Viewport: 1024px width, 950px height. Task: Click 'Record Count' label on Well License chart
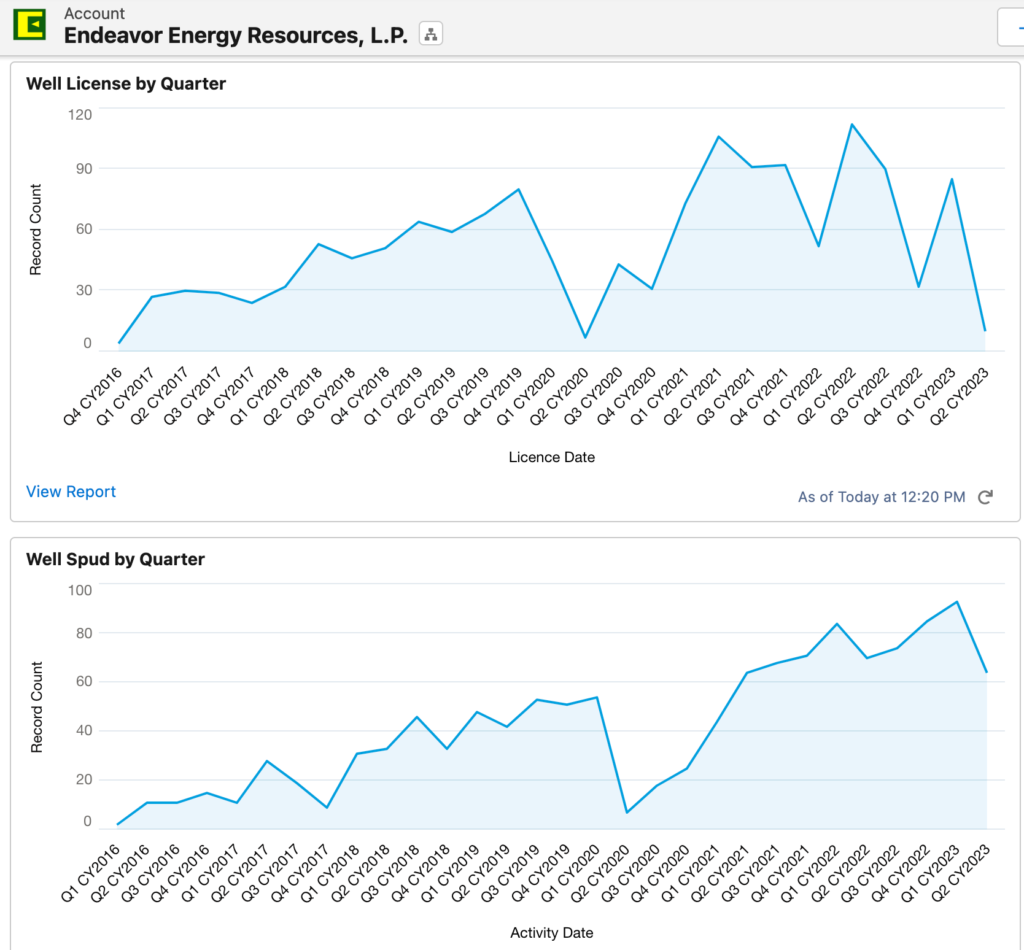pos(35,230)
